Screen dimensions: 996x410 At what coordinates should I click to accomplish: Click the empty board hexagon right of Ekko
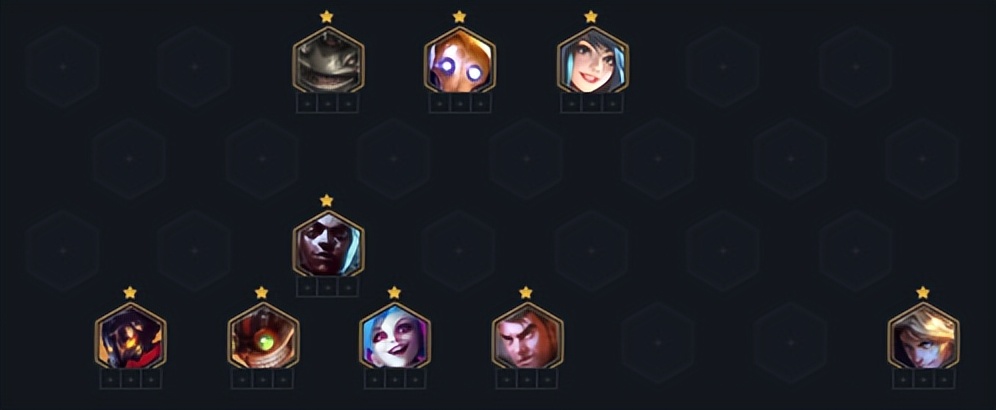tap(458, 250)
